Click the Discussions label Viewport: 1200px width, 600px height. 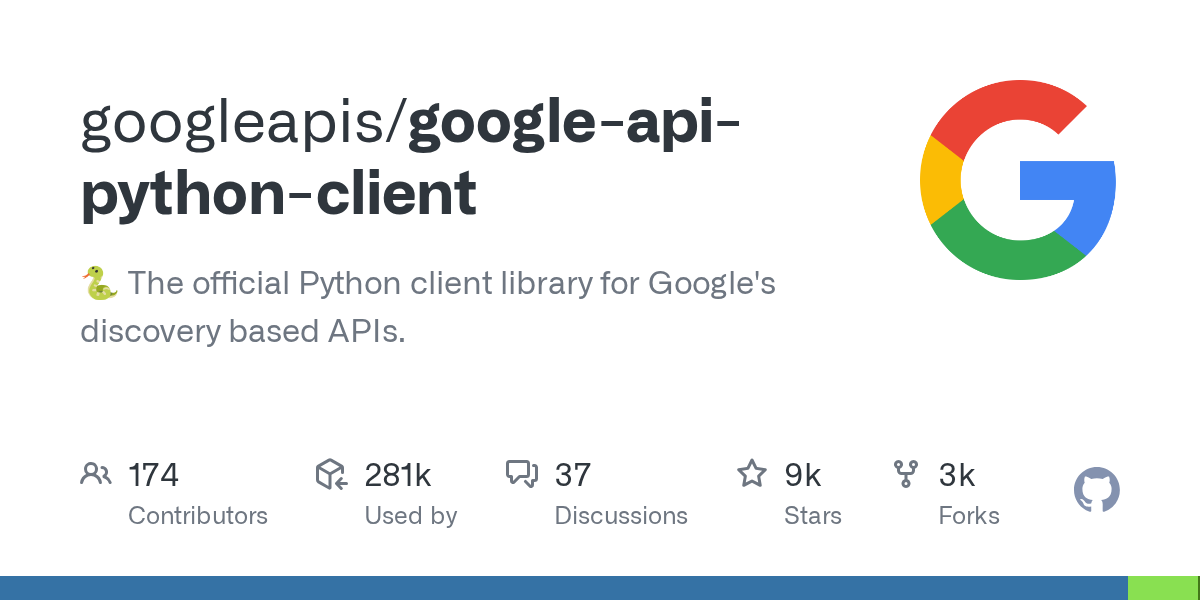[x=621, y=516]
